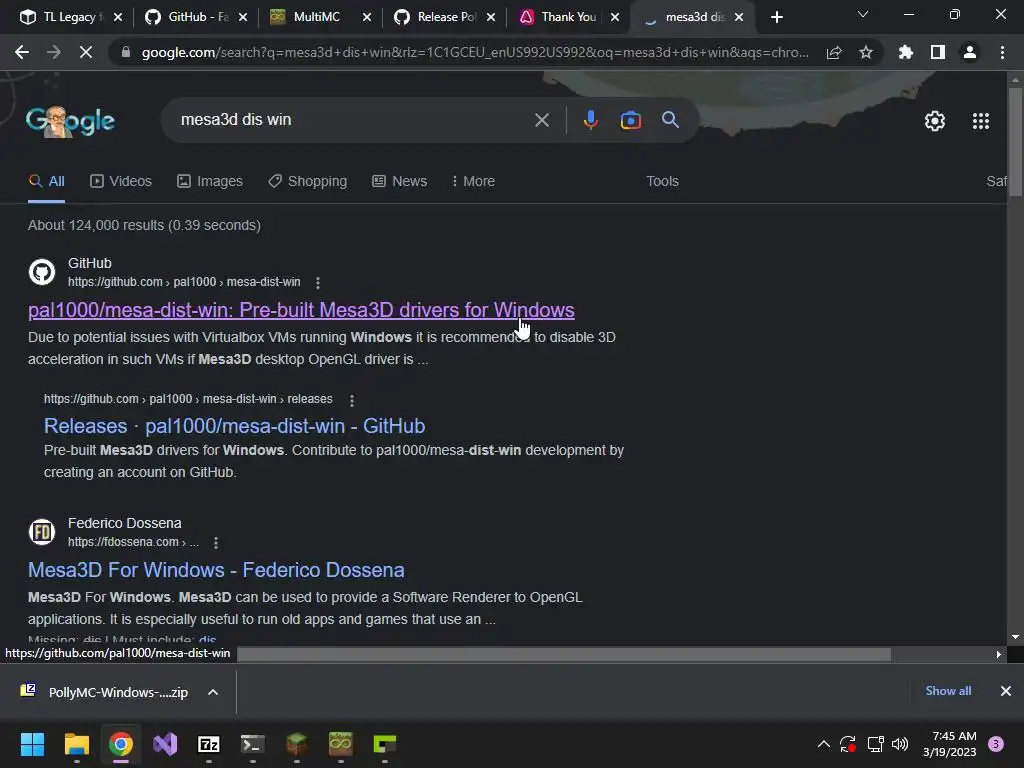Viewport: 1024px width, 768px height.
Task: Open Chrome side panel icon
Action: 938,52
